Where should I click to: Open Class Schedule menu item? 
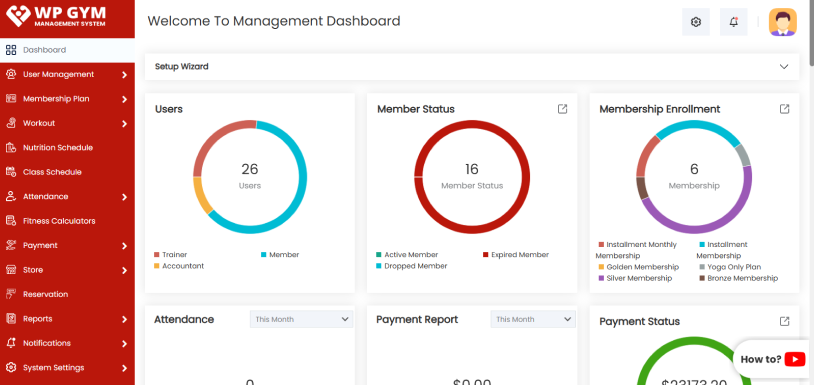click(67, 172)
